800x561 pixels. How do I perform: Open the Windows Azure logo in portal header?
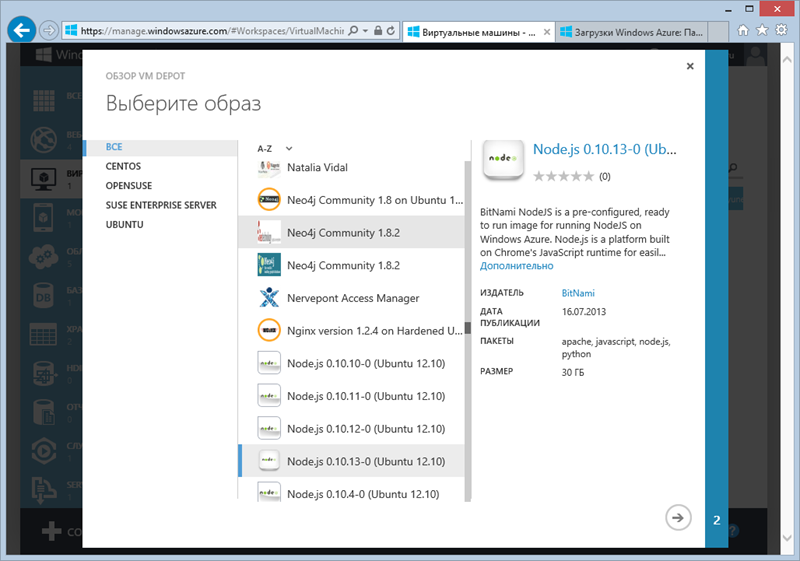point(44,54)
